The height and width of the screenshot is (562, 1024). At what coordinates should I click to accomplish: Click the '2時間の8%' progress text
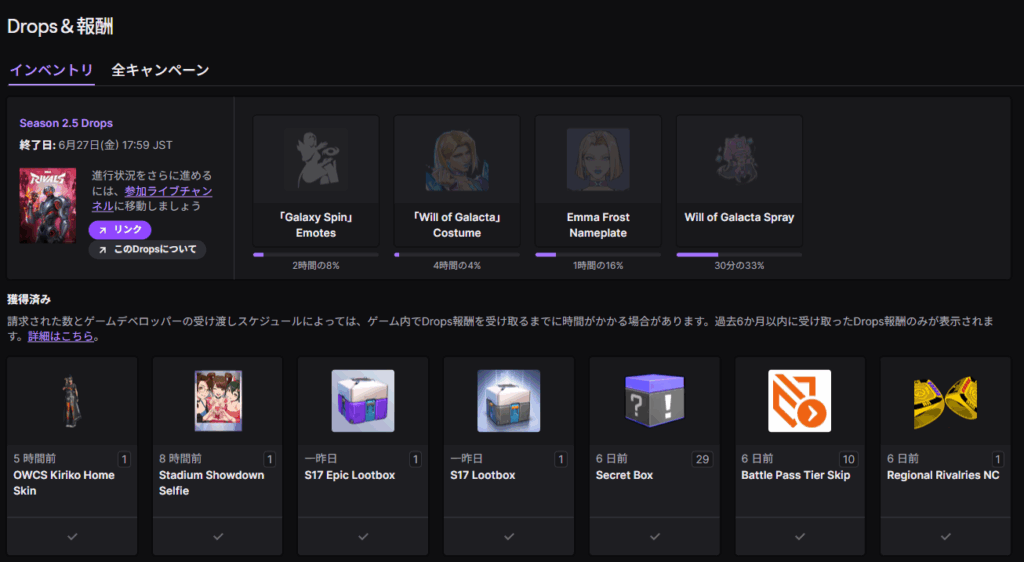316,266
